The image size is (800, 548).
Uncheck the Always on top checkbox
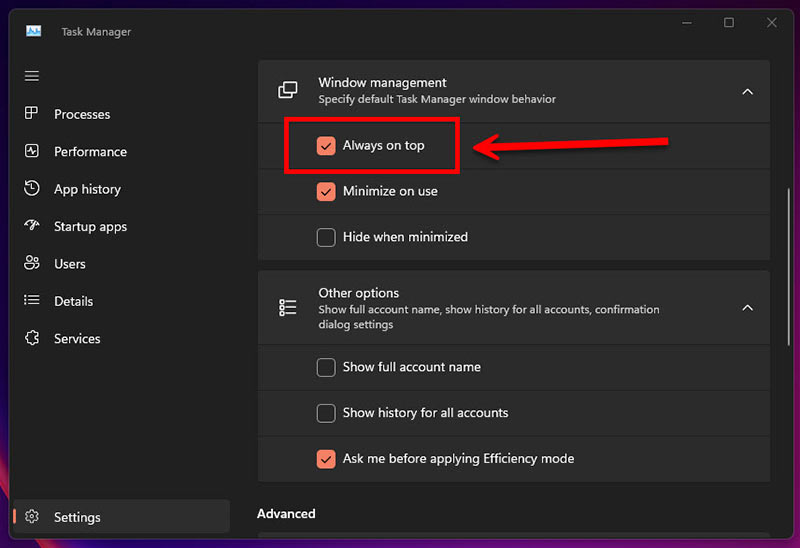[326, 146]
